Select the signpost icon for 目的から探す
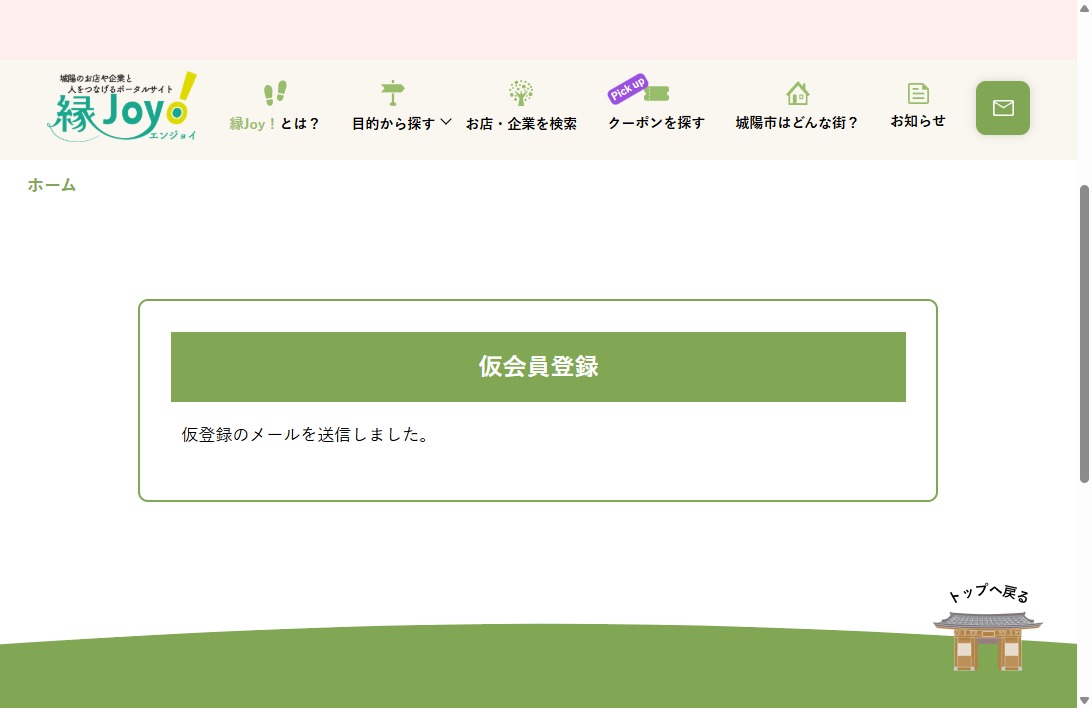This screenshot has width=1092, height=708. click(393, 92)
